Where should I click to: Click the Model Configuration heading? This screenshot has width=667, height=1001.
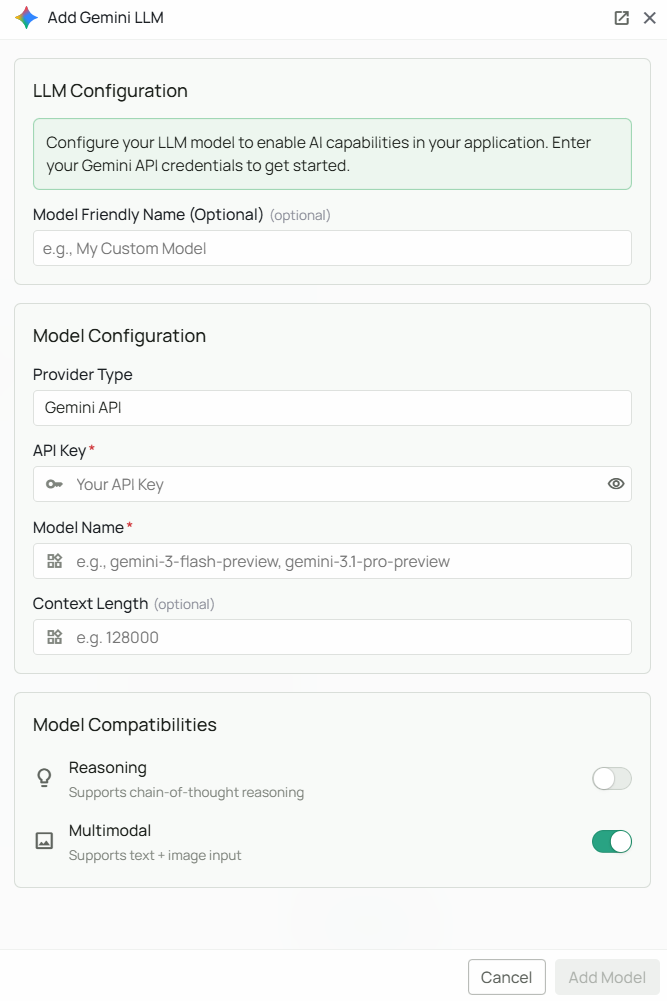pos(119,336)
